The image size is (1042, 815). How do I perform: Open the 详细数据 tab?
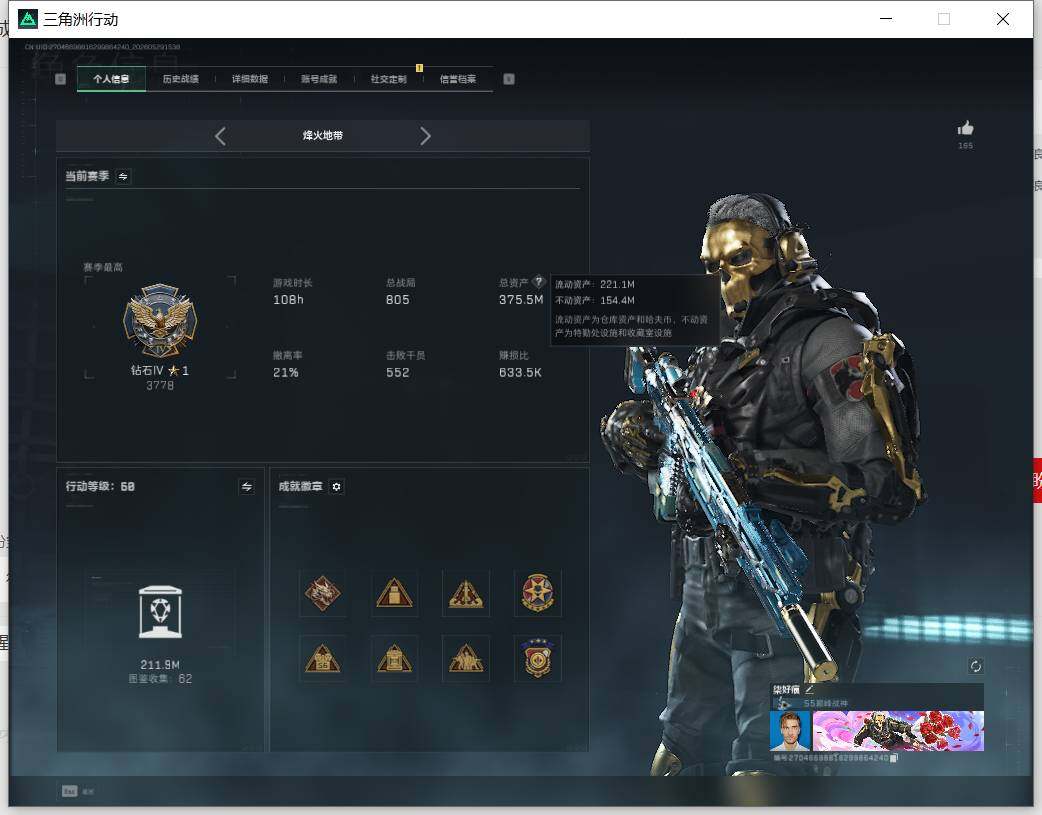tap(249, 79)
